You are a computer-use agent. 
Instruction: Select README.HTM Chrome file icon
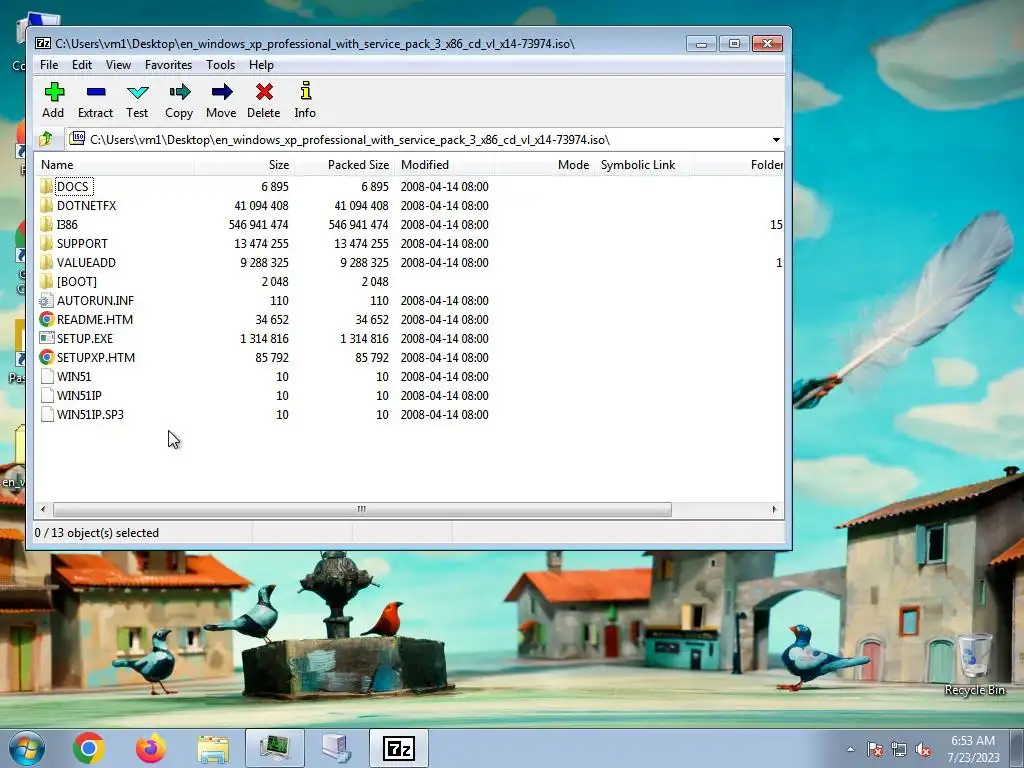46,319
